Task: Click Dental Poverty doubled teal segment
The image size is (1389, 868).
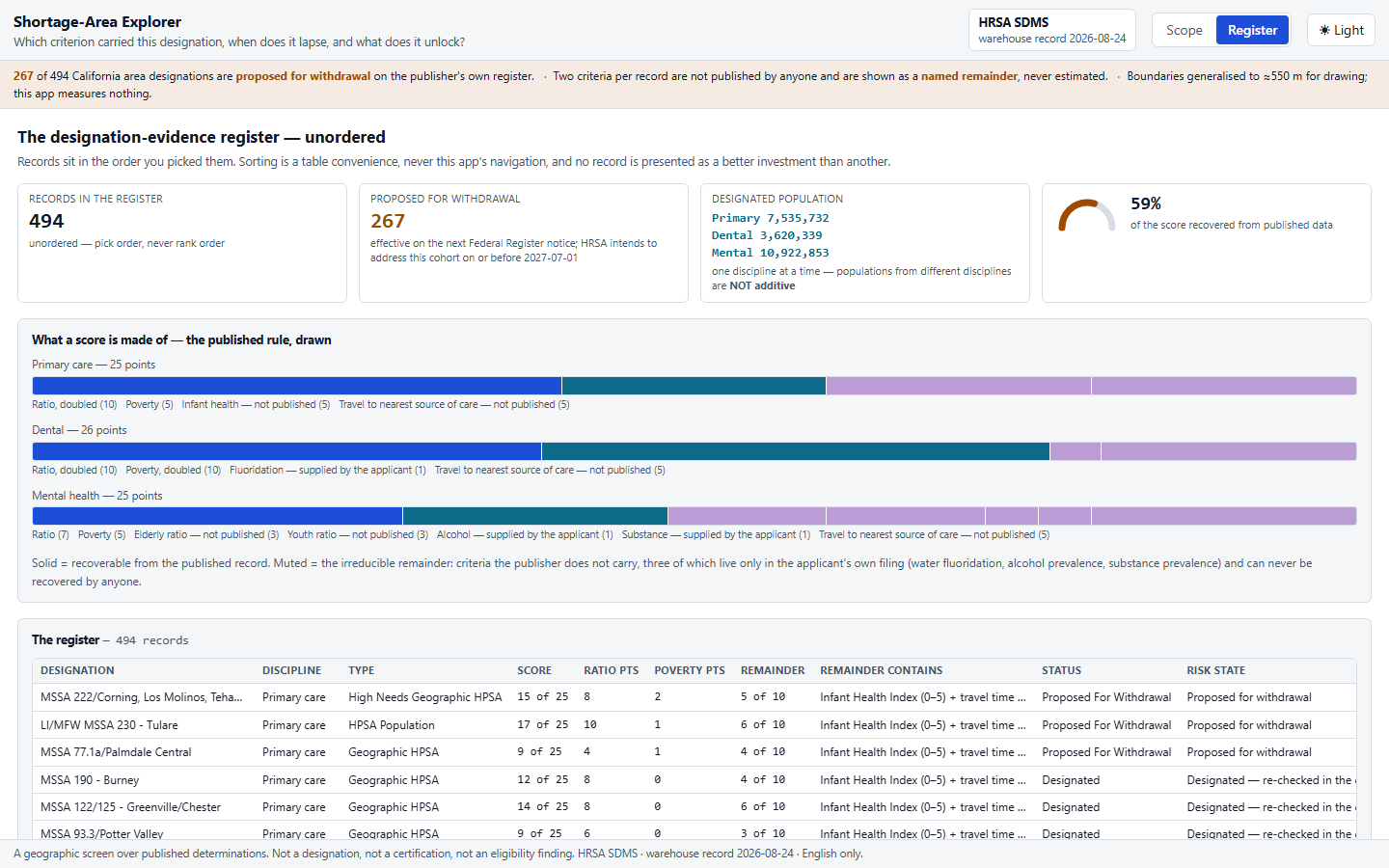Action: click(796, 451)
